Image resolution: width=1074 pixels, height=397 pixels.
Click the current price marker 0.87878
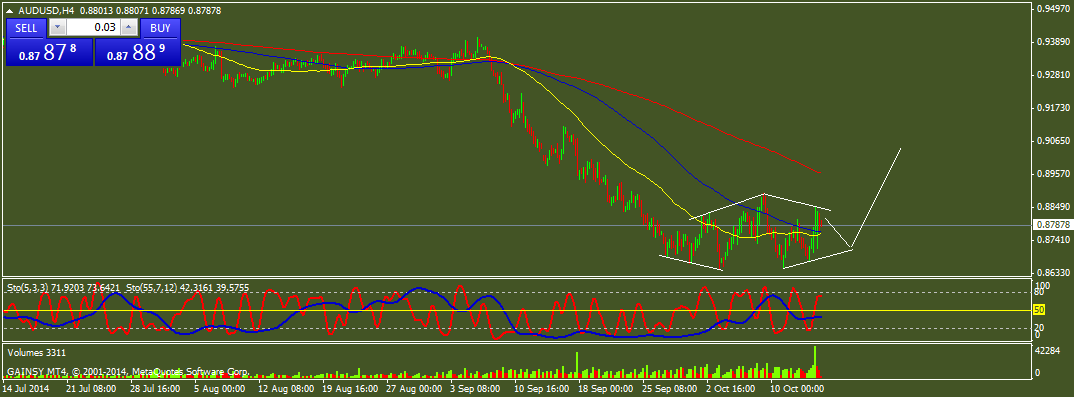(1053, 225)
